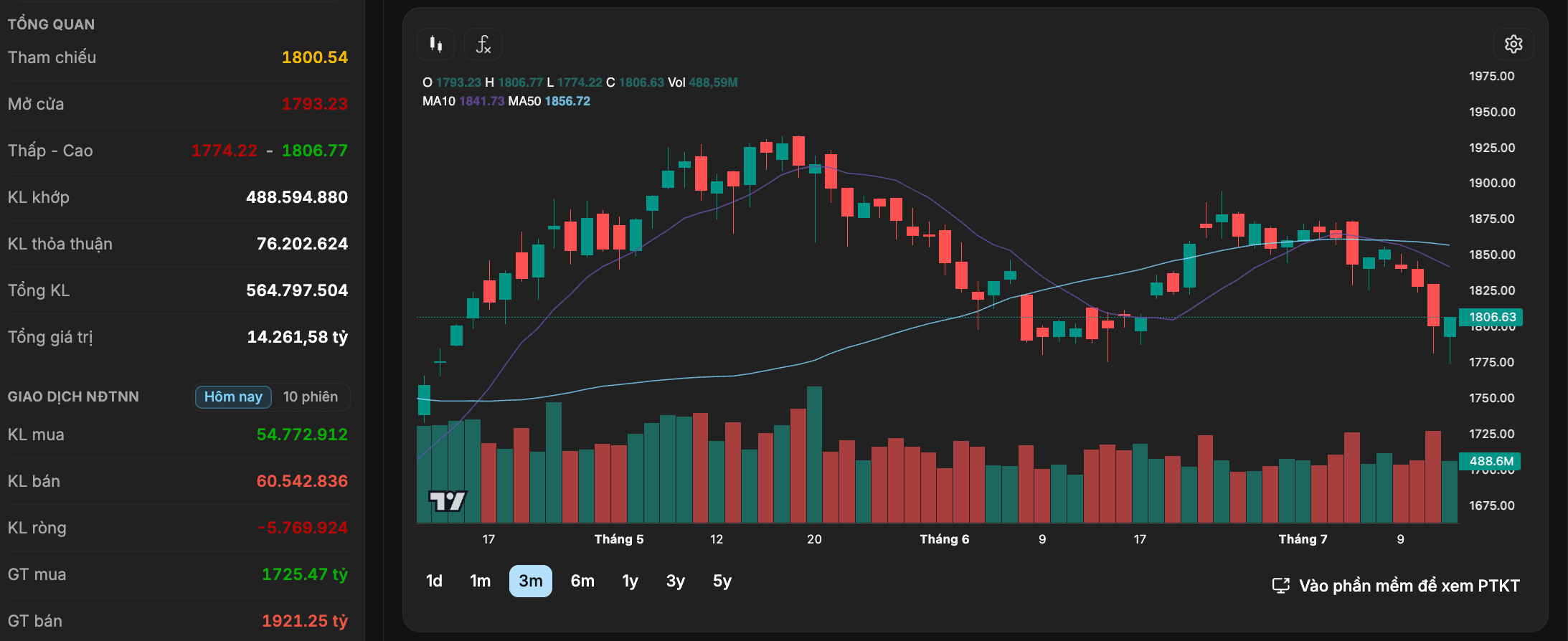This screenshot has width=1568, height=641.
Task: Click the monitor icon beside Vào phần mềm
Action: 1280,586
